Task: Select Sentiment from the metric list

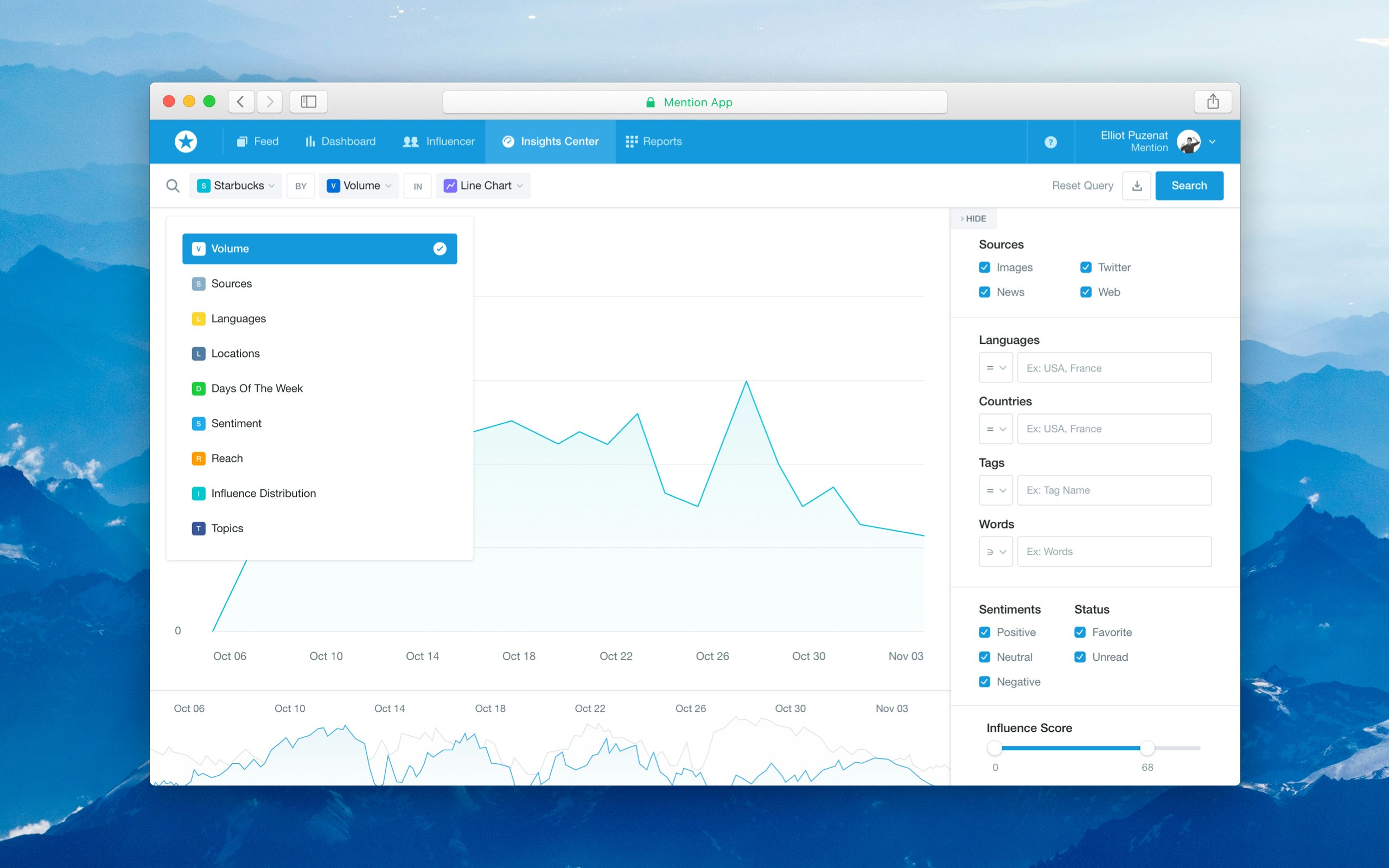Action: coord(237,423)
